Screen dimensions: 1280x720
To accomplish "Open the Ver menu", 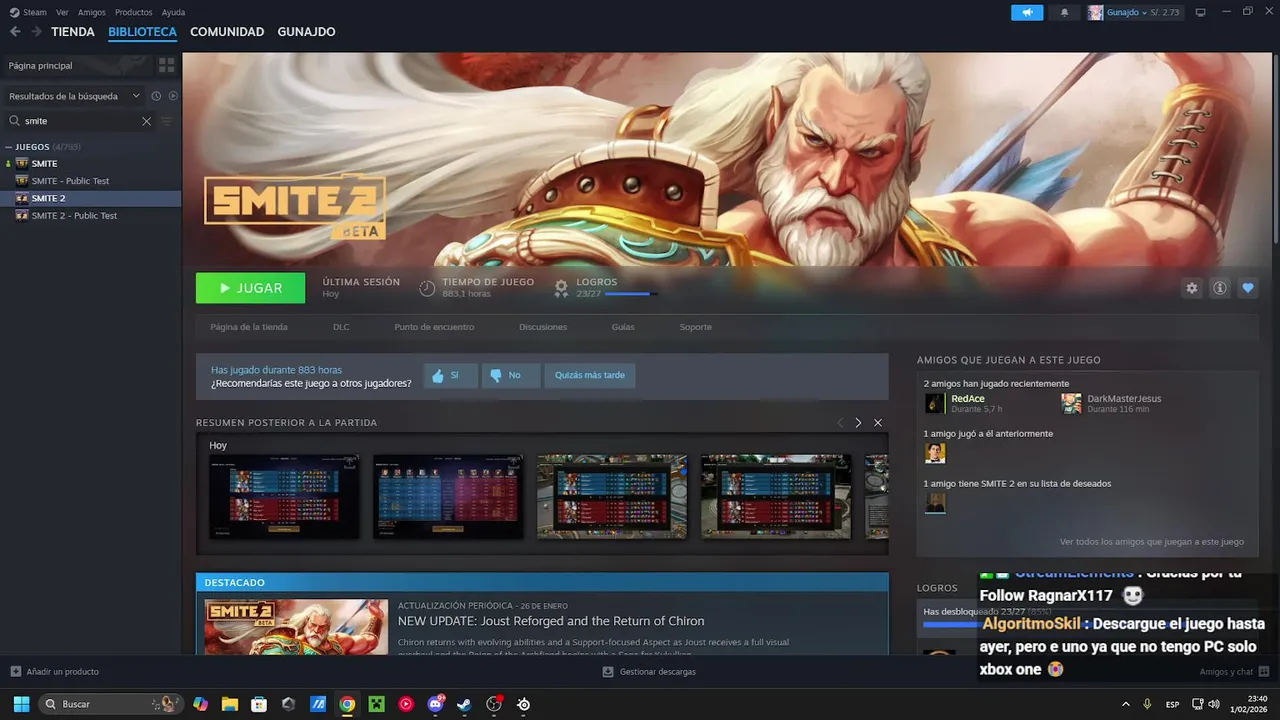I will 62,12.
